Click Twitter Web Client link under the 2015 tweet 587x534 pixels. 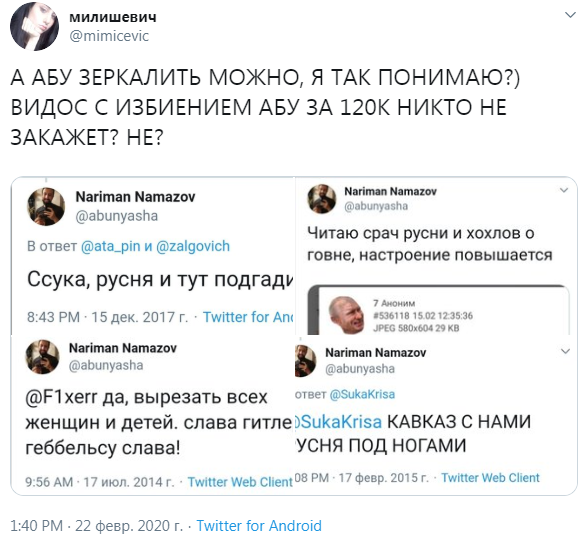tap(490, 478)
